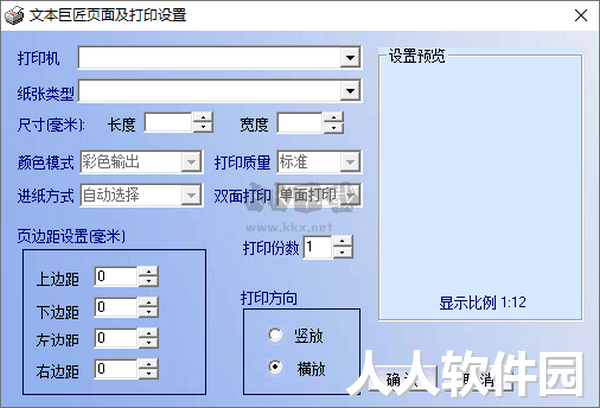Decrease the 打印份数 copies count
Viewport: 600px width, 408px height.
(x=342, y=252)
